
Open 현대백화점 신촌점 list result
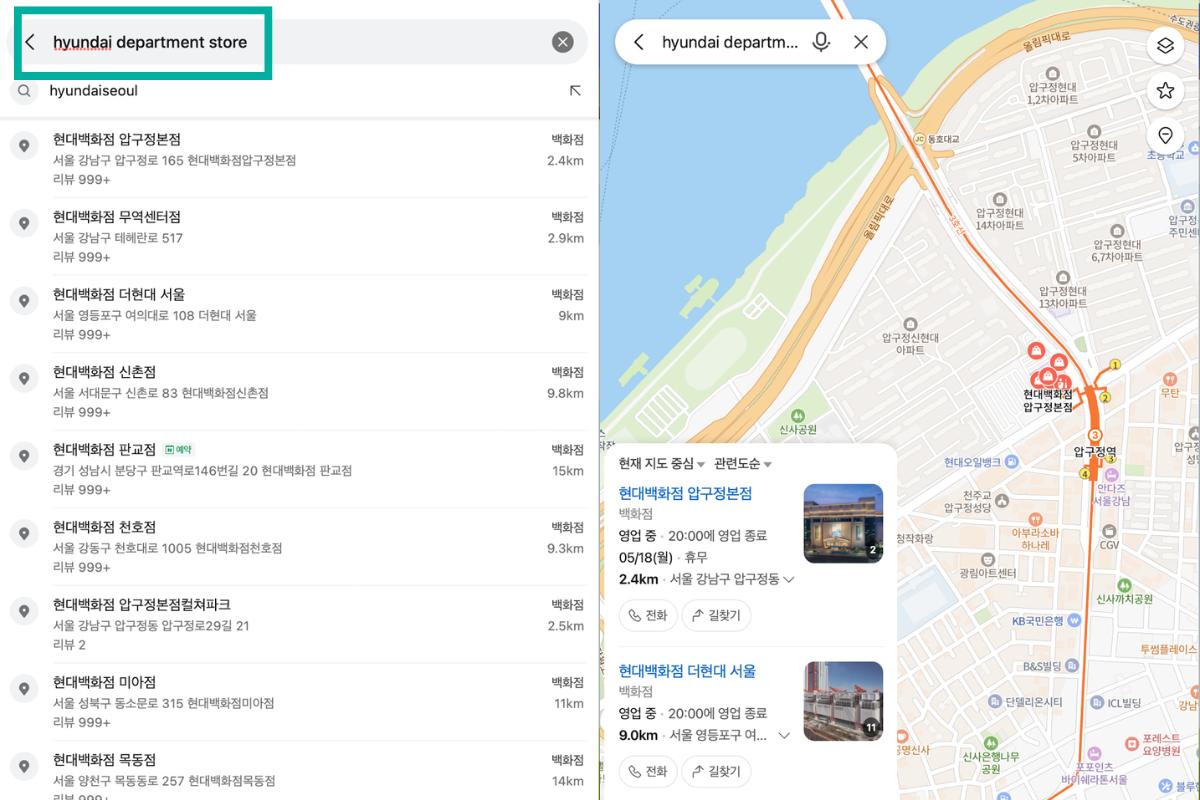click(x=298, y=392)
